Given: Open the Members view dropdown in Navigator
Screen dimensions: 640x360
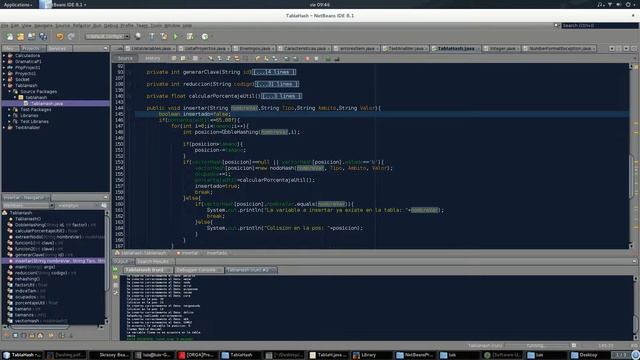Looking at the screenshot, I should (28, 205).
